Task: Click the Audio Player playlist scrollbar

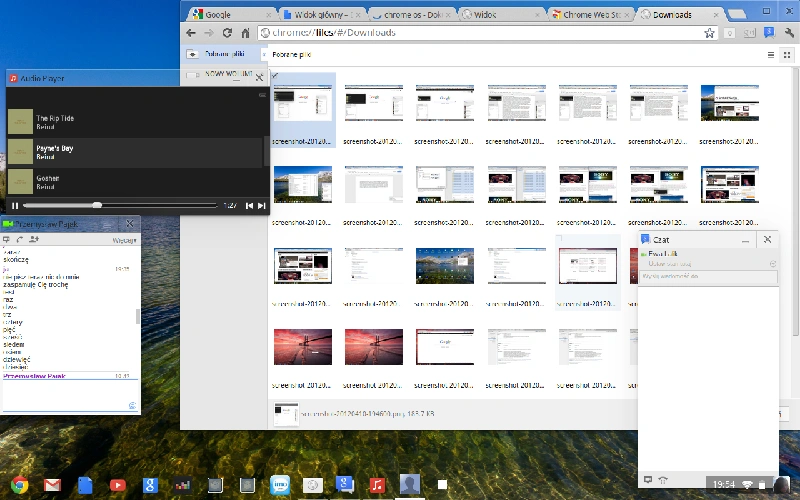Action: pyautogui.click(x=266, y=151)
